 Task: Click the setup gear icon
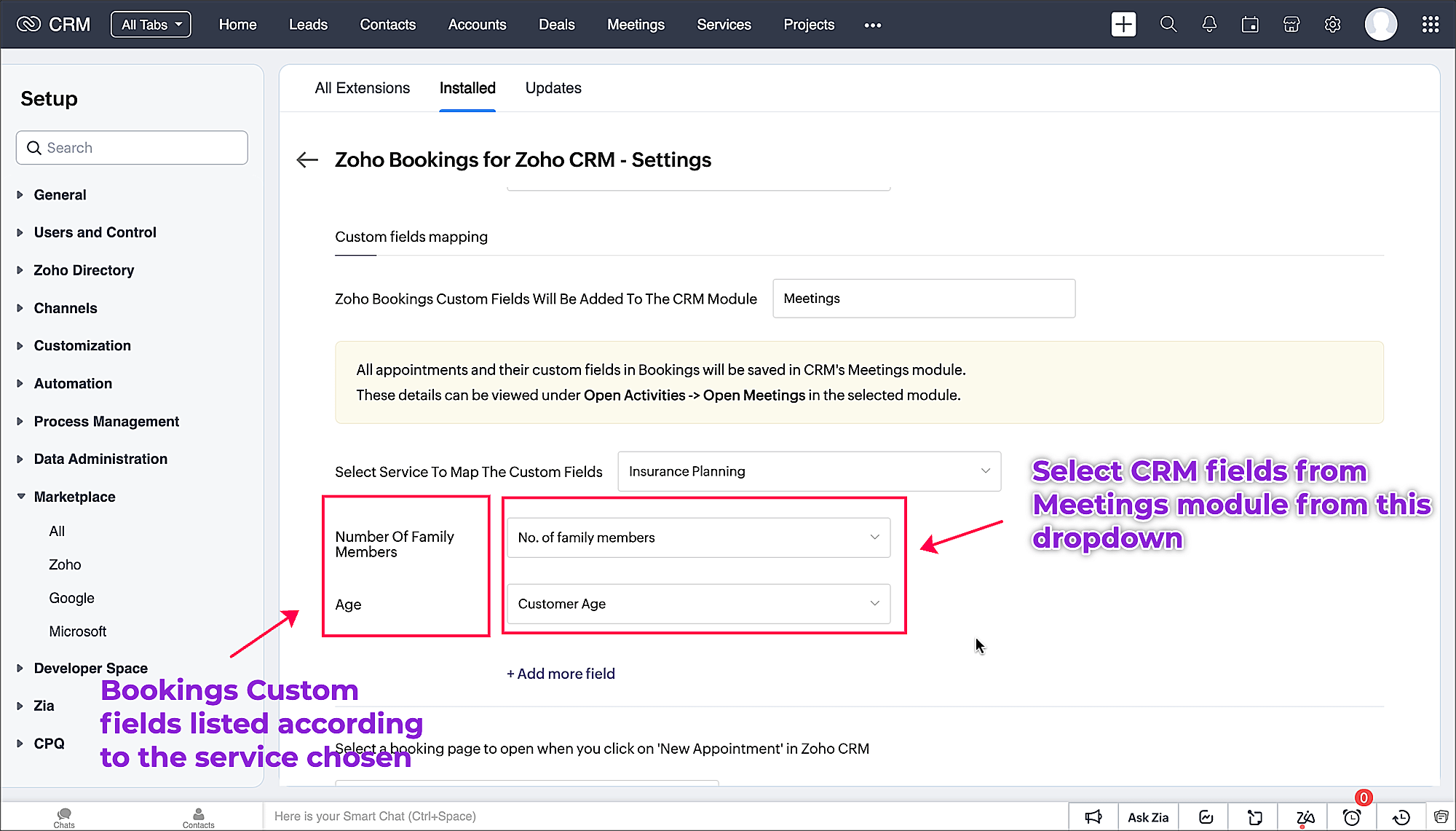pos(1332,25)
